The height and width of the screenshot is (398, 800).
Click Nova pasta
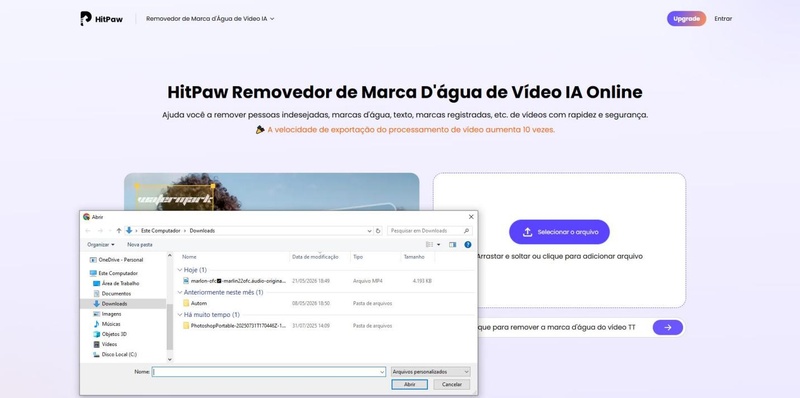click(139, 245)
